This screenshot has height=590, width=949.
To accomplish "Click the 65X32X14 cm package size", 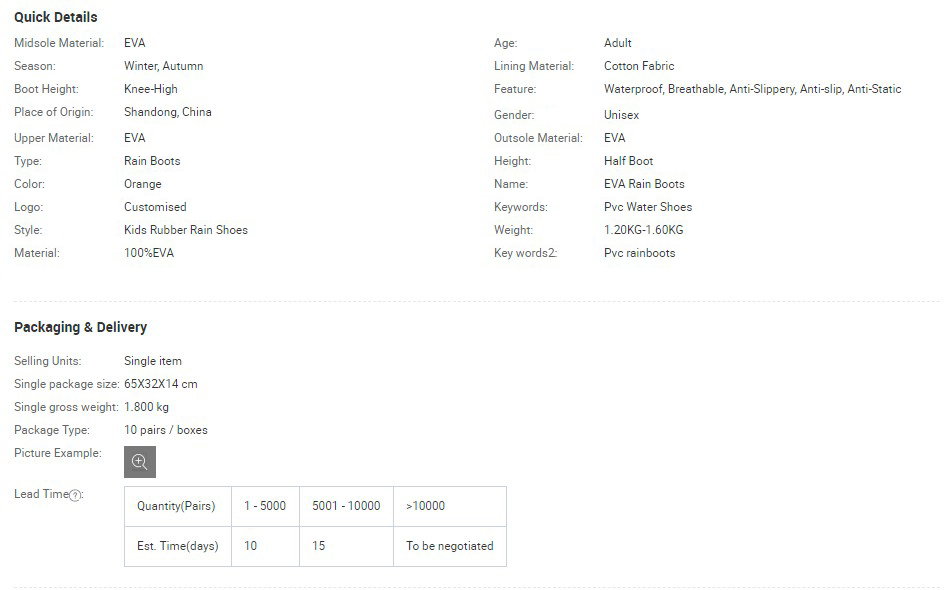I will 161,384.
